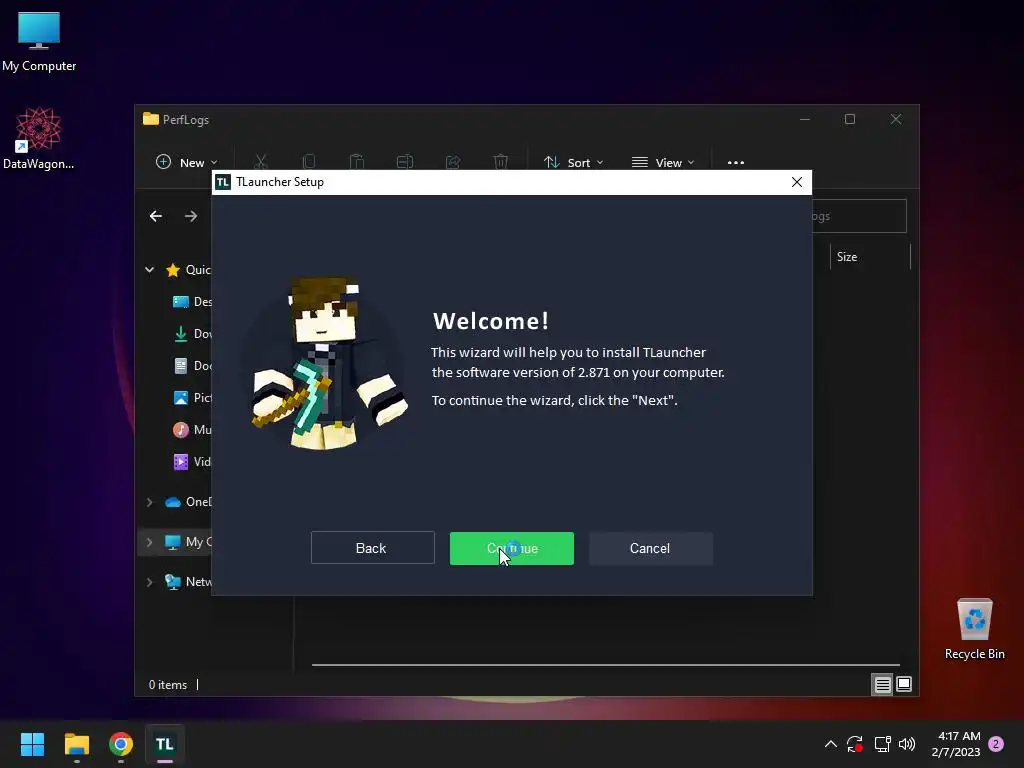Open Google Chrome from the taskbar
This screenshot has height=768, width=1024.
(x=121, y=744)
